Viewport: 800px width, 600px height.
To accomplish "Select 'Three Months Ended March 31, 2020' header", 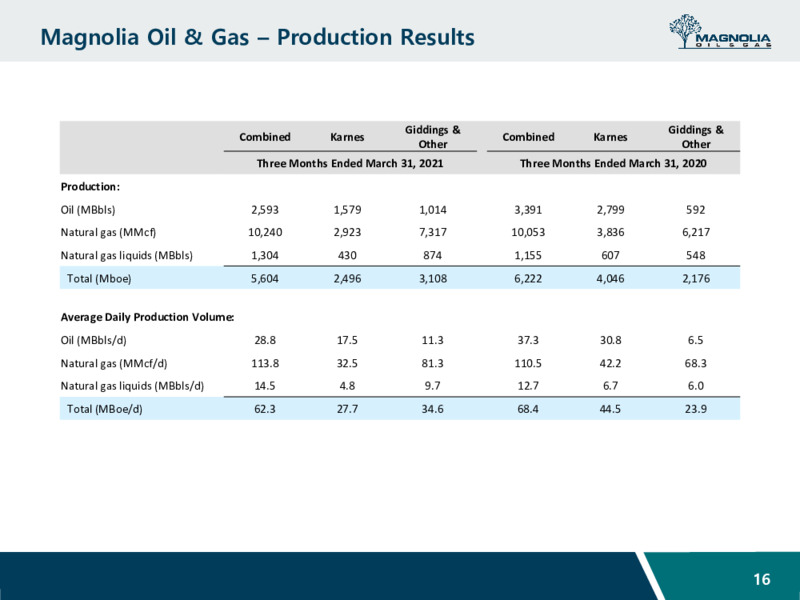I will [x=613, y=163].
